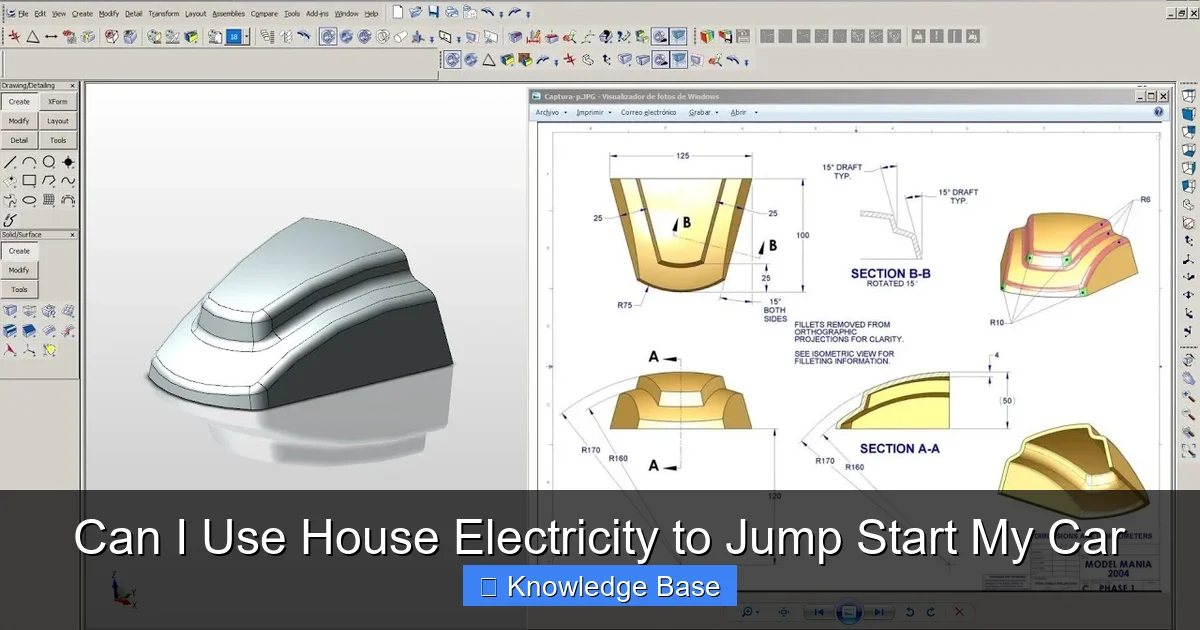The image size is (1200, 630).
Task: Expand the dropdown arrow next to Undo
Action: tap(501, 14)
